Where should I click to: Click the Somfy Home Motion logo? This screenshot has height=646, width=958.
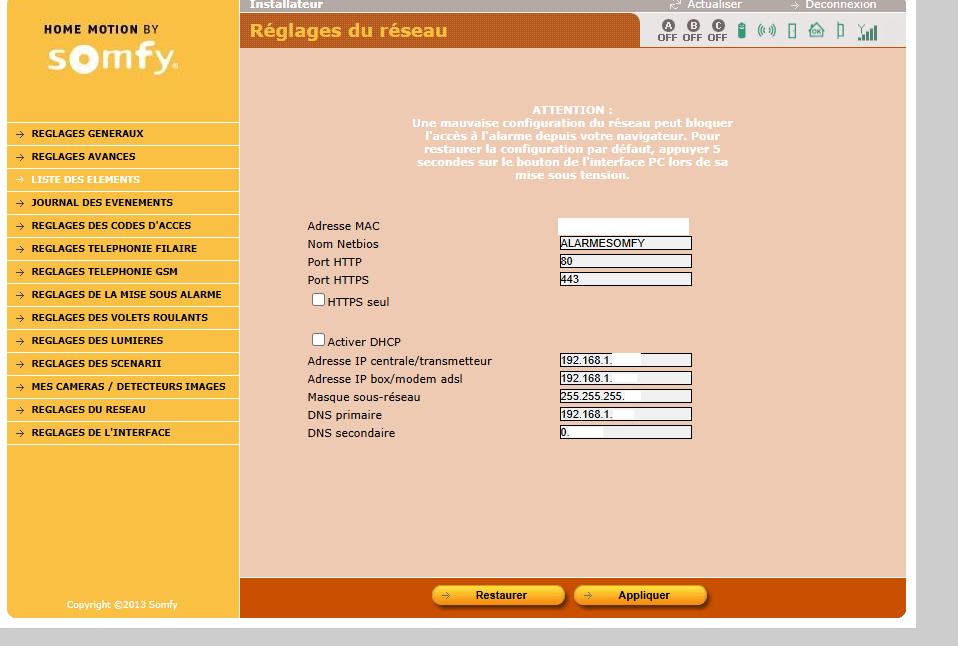pyautogui.click(x=113, y=51)
